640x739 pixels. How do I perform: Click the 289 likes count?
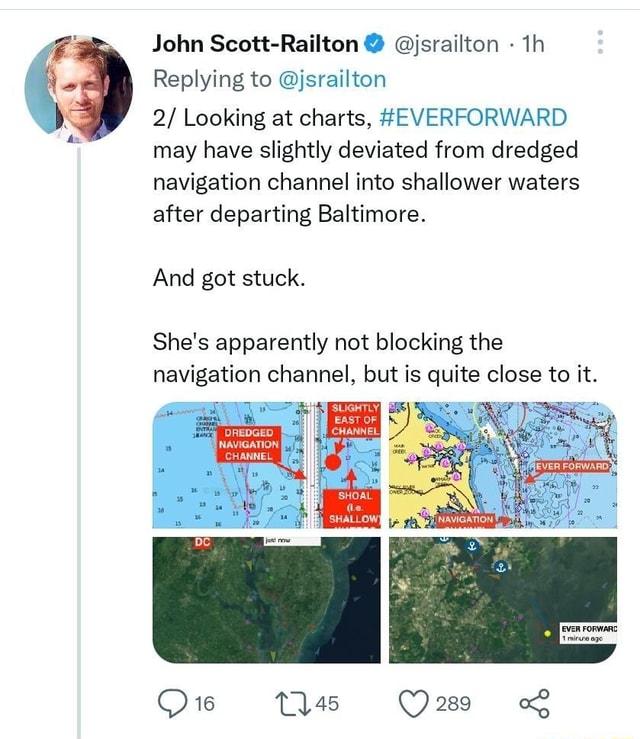point(453,704)
